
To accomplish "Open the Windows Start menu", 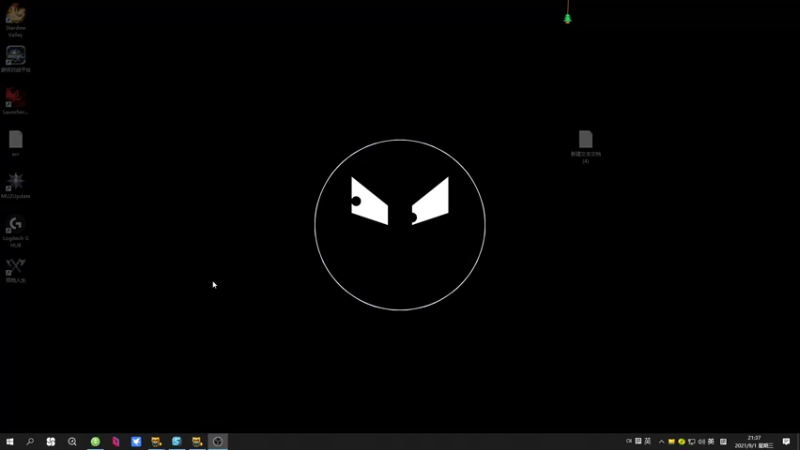I will click(10, 441).
